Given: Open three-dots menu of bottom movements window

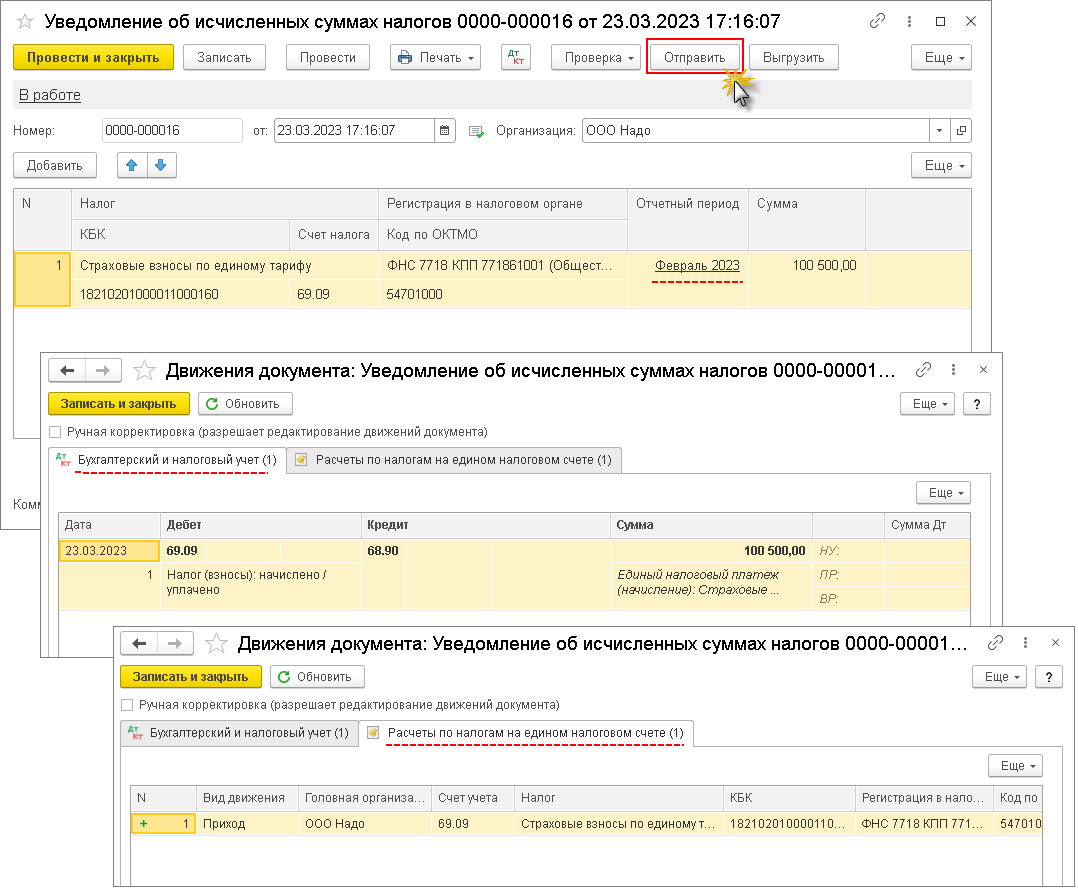Looking at the screenshot, I should [1025, 643].
